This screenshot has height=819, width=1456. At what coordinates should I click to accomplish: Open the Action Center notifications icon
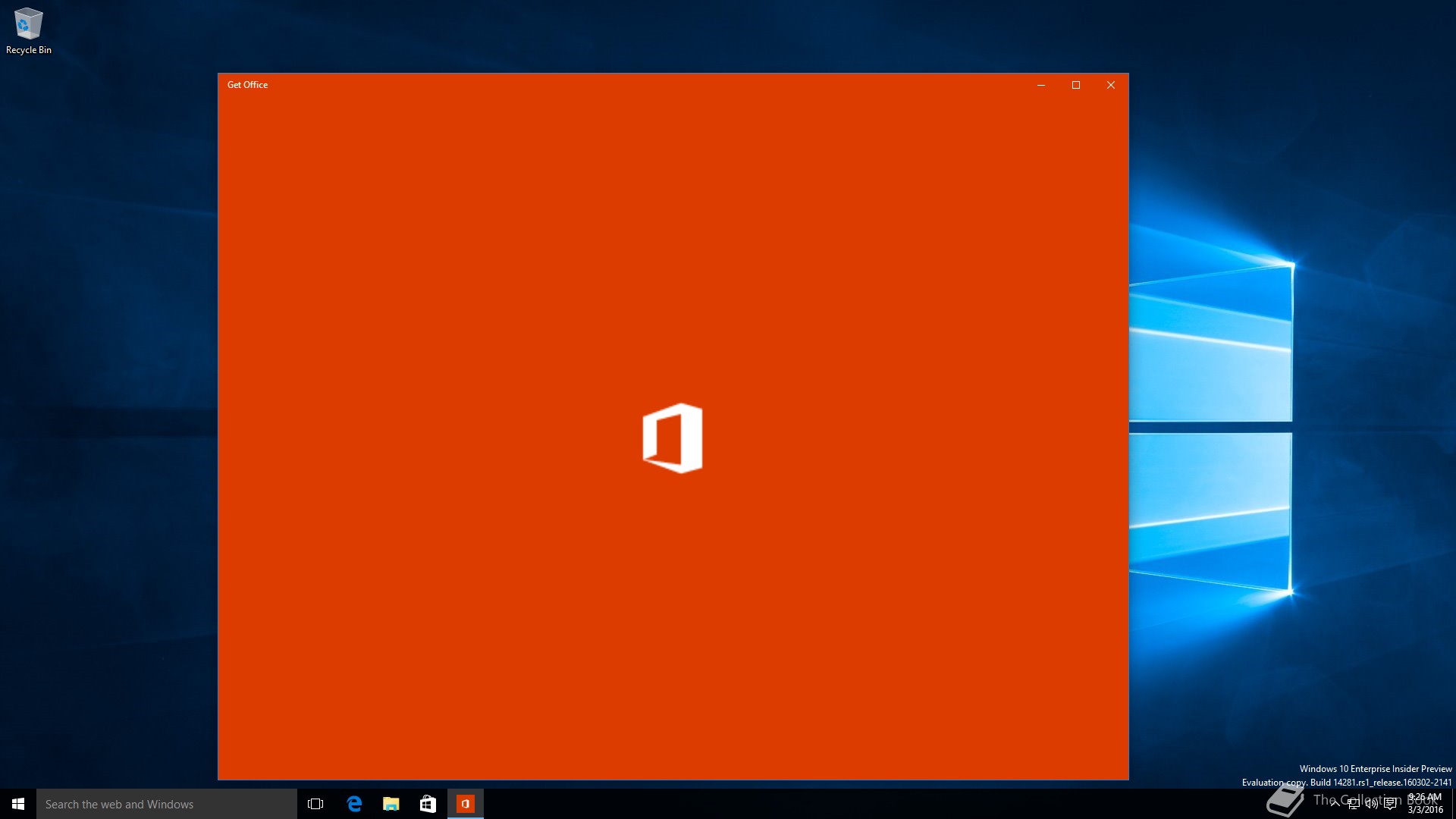pyautogui.click(x=1390, y=804)
